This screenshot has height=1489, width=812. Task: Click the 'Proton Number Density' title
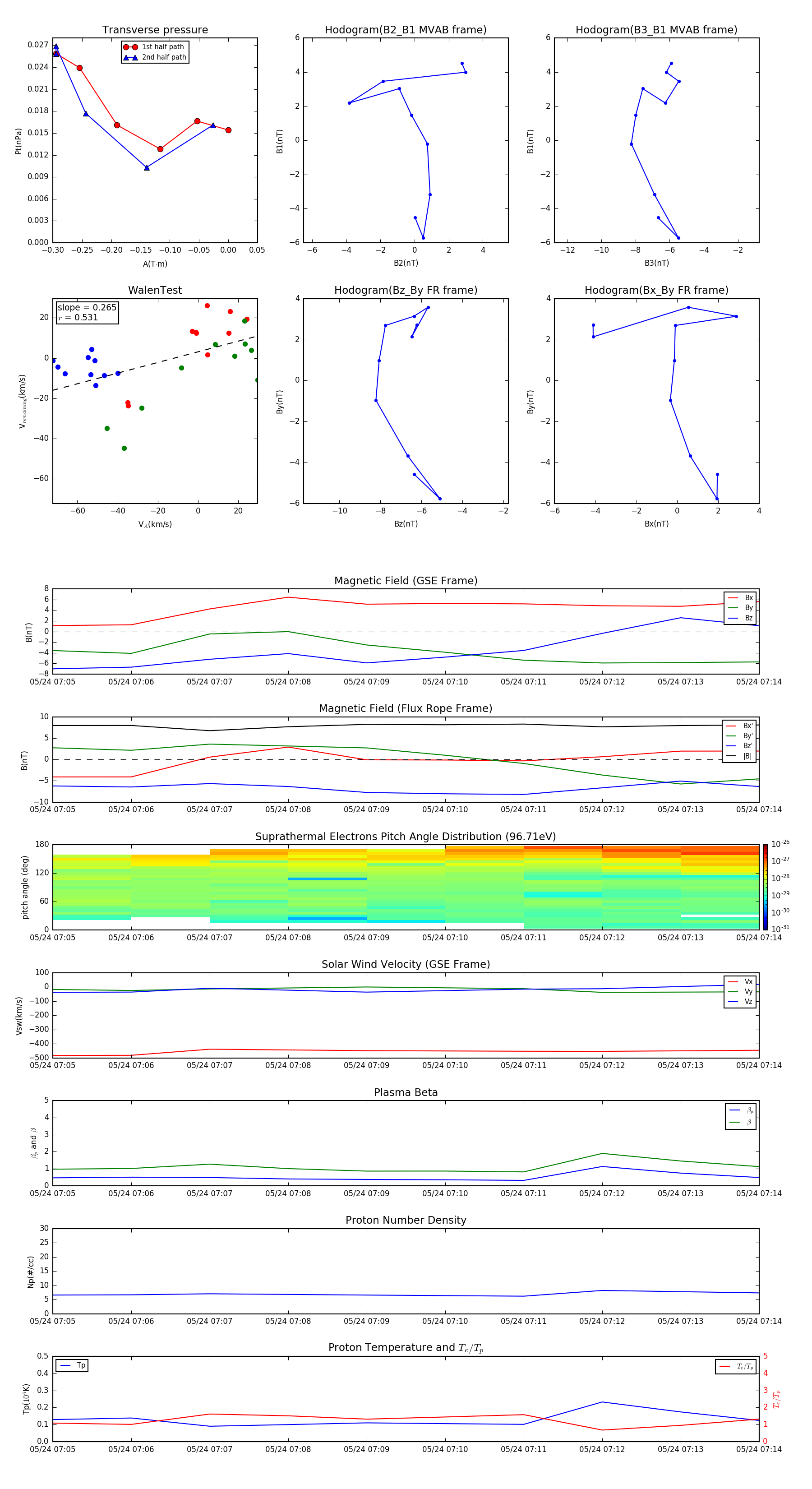406,1220
